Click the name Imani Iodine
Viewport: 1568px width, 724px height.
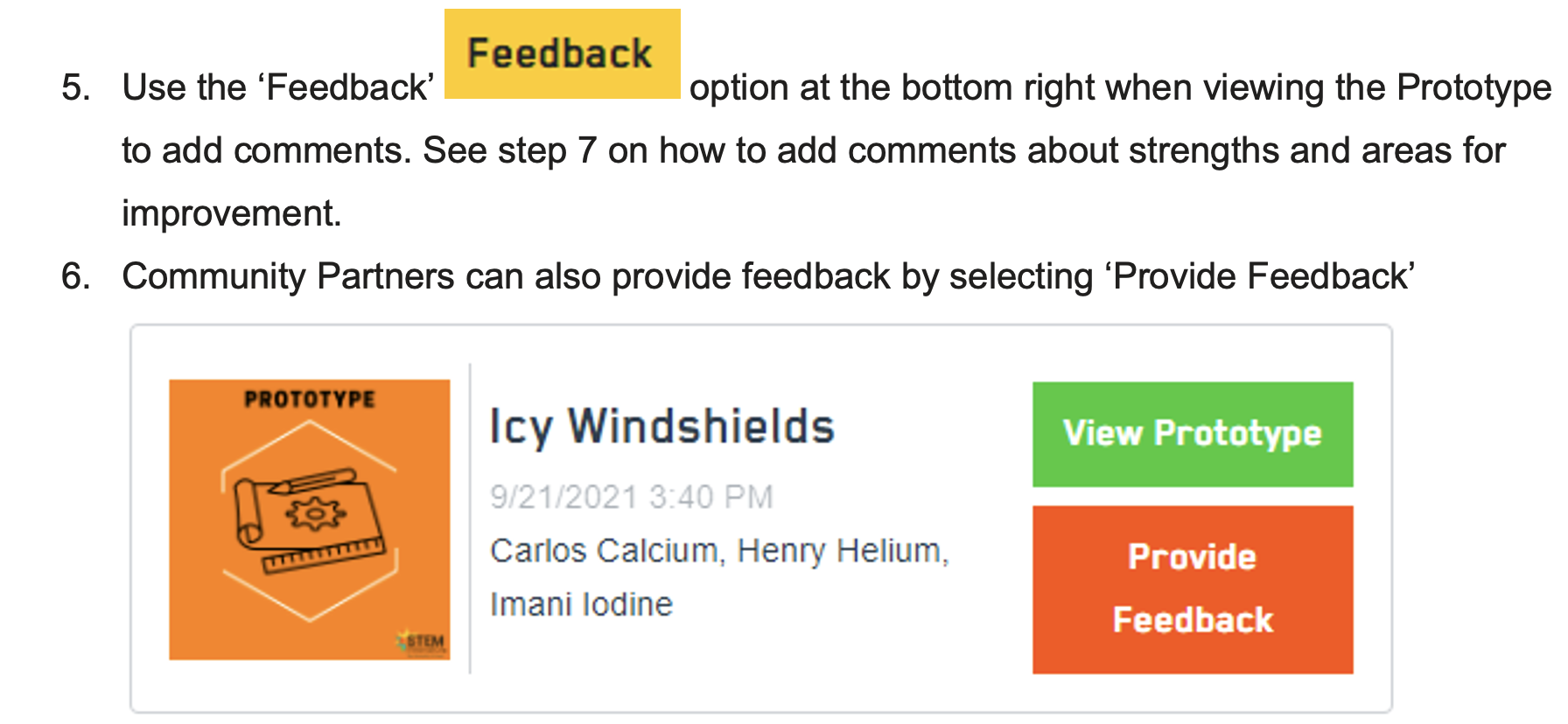[581, 604]
